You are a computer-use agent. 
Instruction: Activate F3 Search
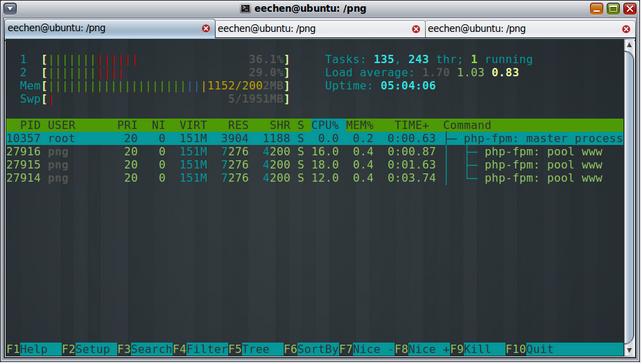145,349
